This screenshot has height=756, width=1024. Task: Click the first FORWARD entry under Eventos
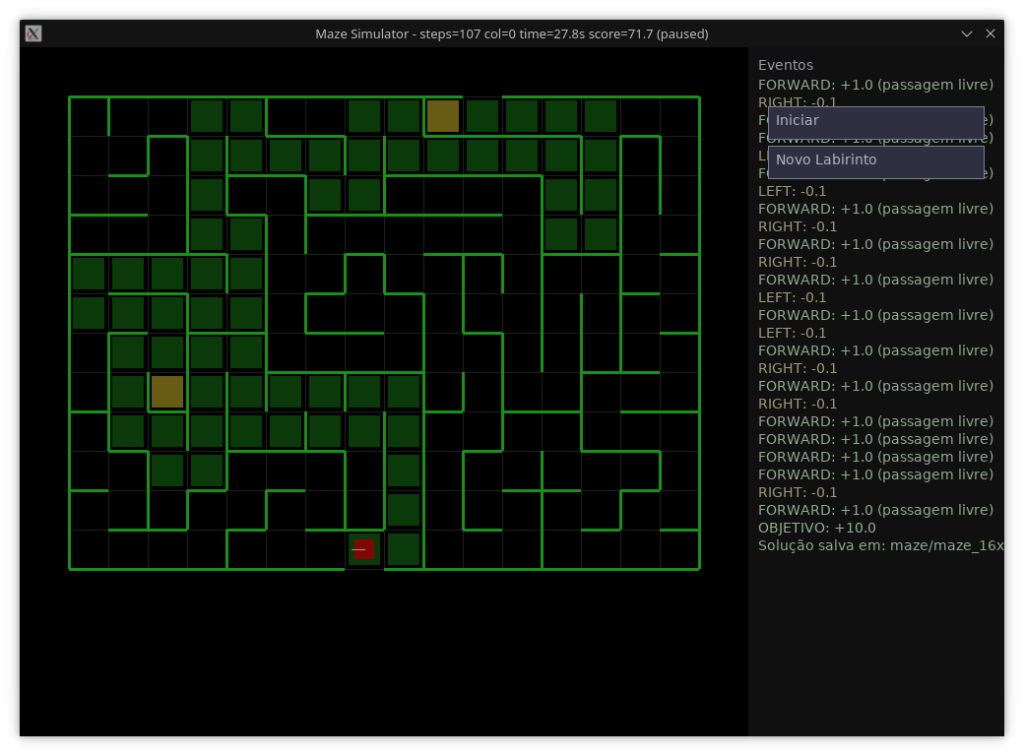click(875, 84)
